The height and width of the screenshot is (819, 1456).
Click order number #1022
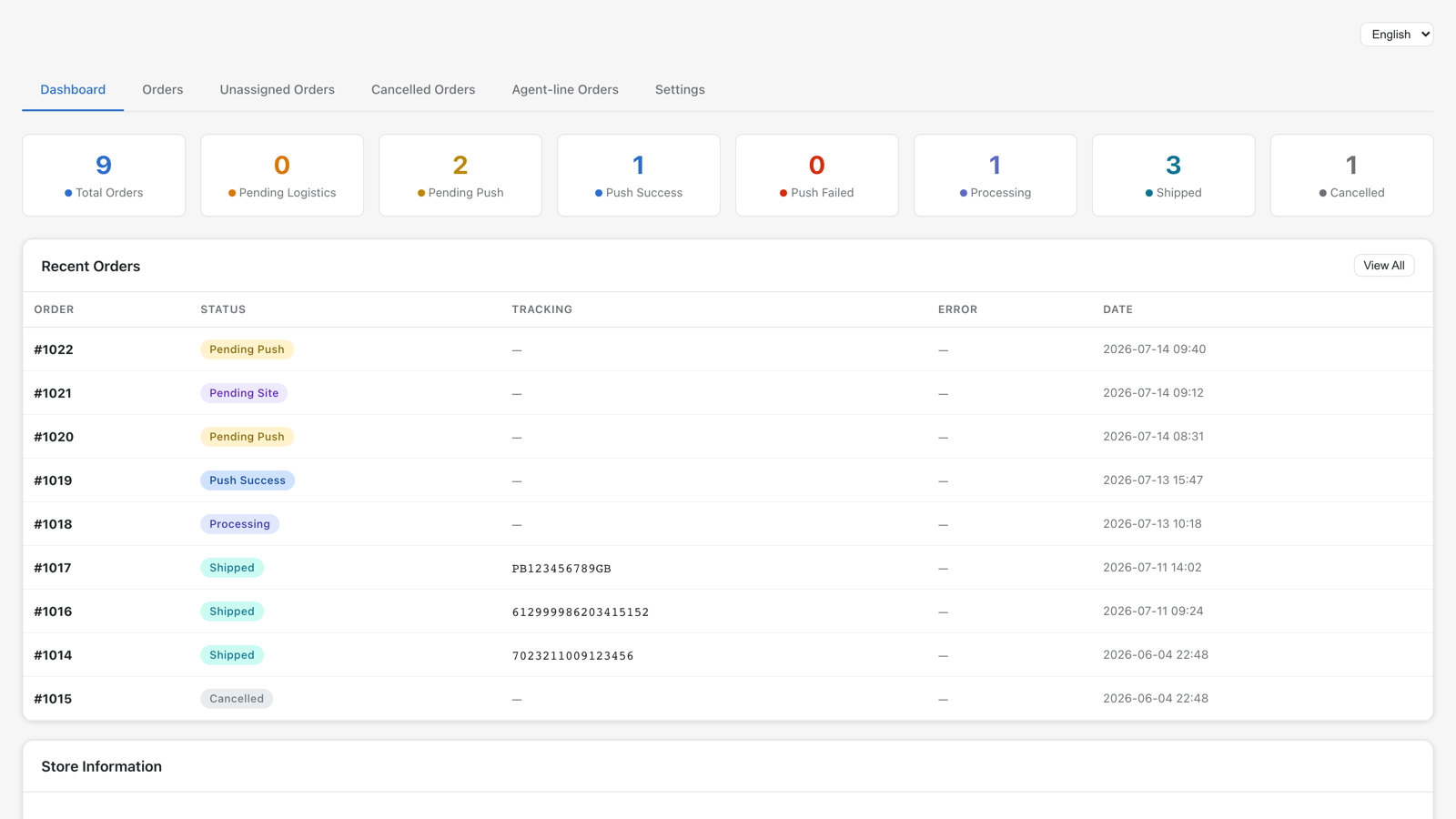pos(54,349)
